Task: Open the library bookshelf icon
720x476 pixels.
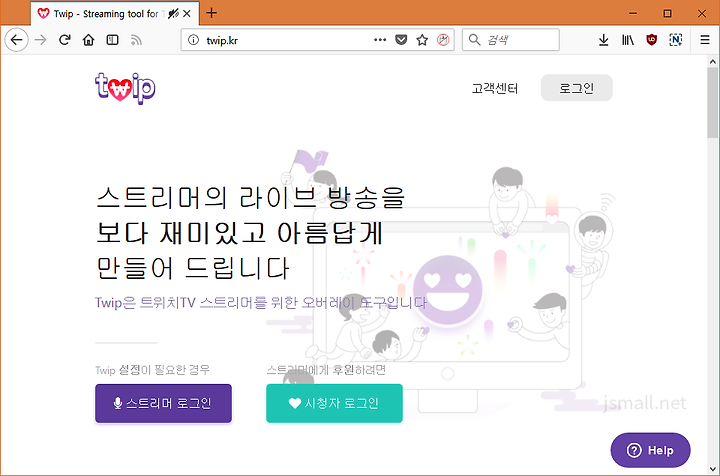Action: [x=628, y=40]
